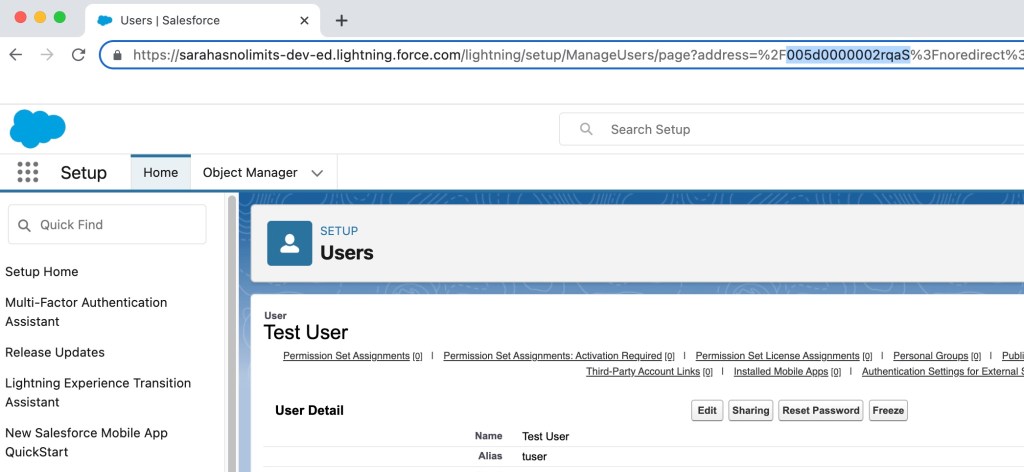Click the sidebar vertical scrollbar

[x=232, y=333]
